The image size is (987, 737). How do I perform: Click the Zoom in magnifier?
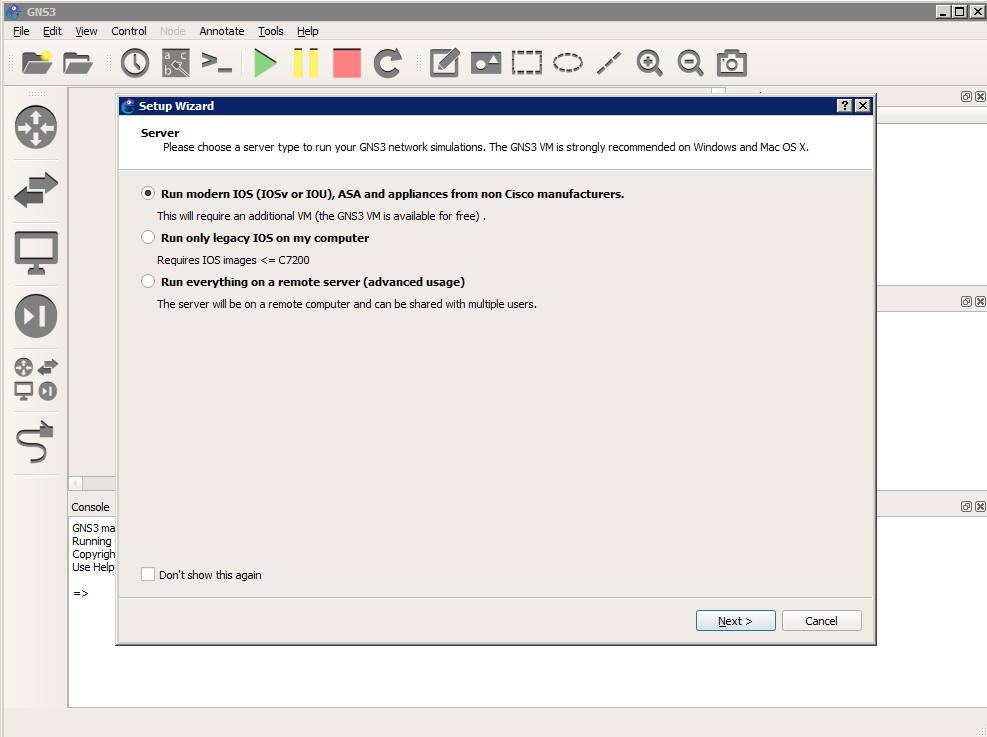tap(650, 63)
